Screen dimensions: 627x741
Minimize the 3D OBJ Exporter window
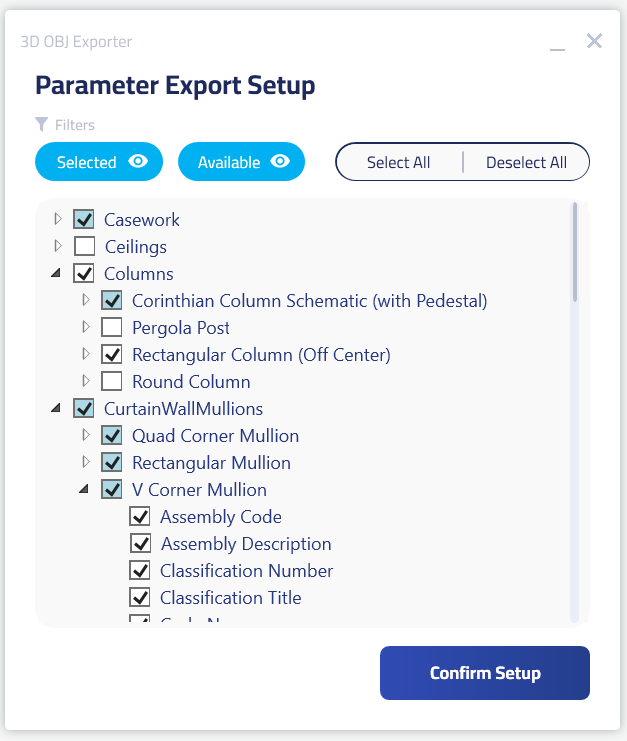pyautogui.click(x=557, y=42)
